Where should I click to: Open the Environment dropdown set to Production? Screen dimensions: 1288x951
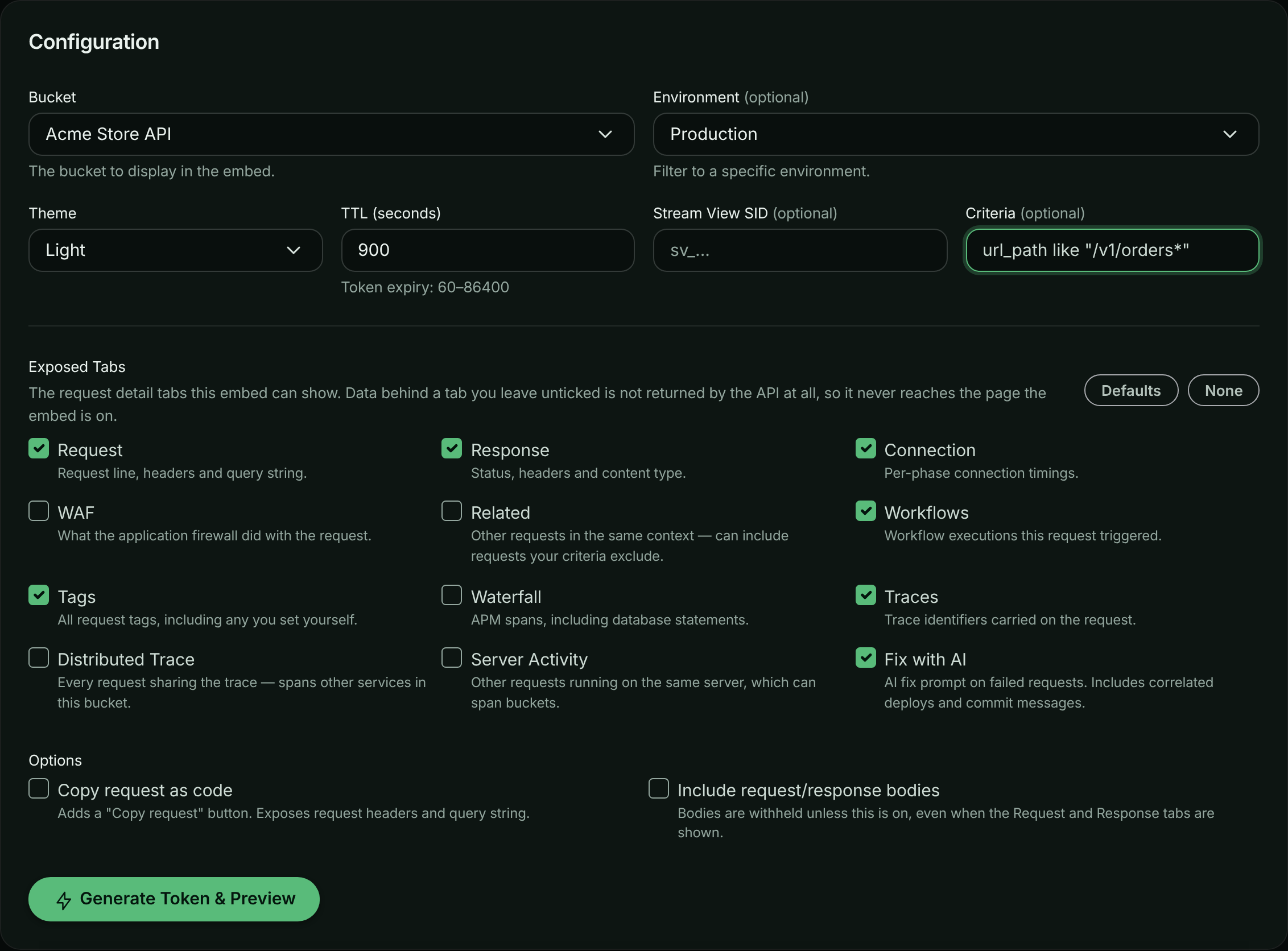[956, 134]
